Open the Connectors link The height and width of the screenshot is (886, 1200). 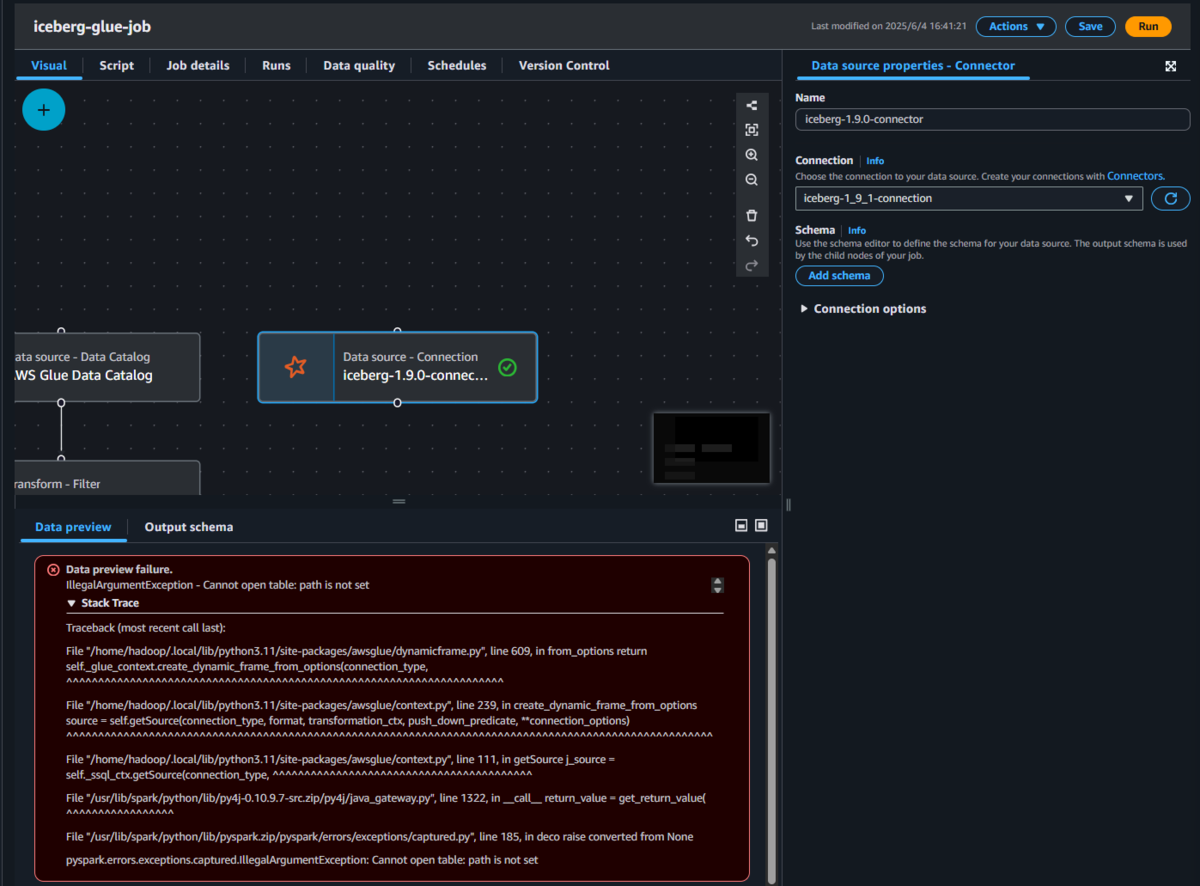1135,176
